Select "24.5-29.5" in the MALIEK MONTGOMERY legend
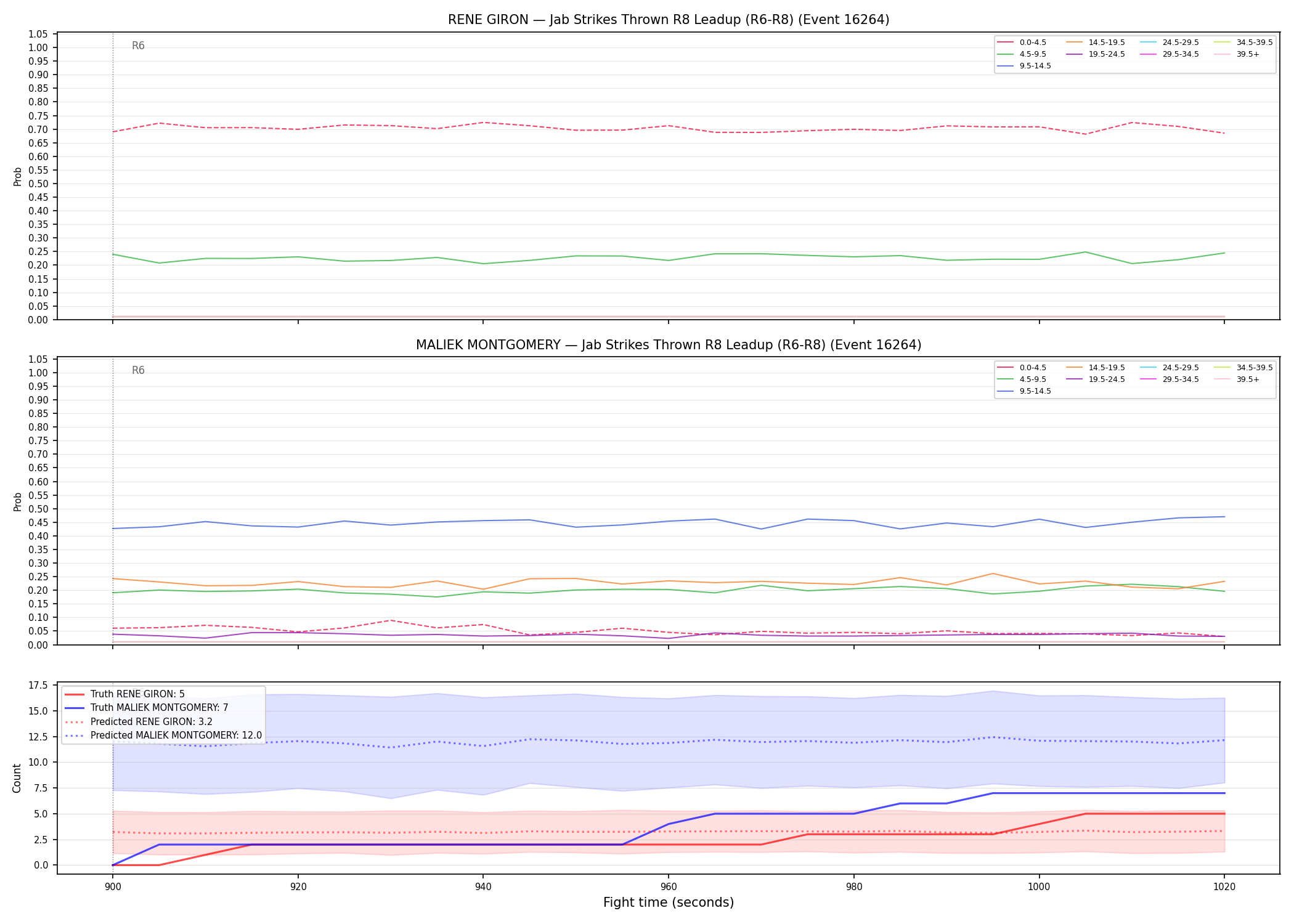This screenshot has width=1294, height=924. pyautogui.click(x=1181, y=368)
